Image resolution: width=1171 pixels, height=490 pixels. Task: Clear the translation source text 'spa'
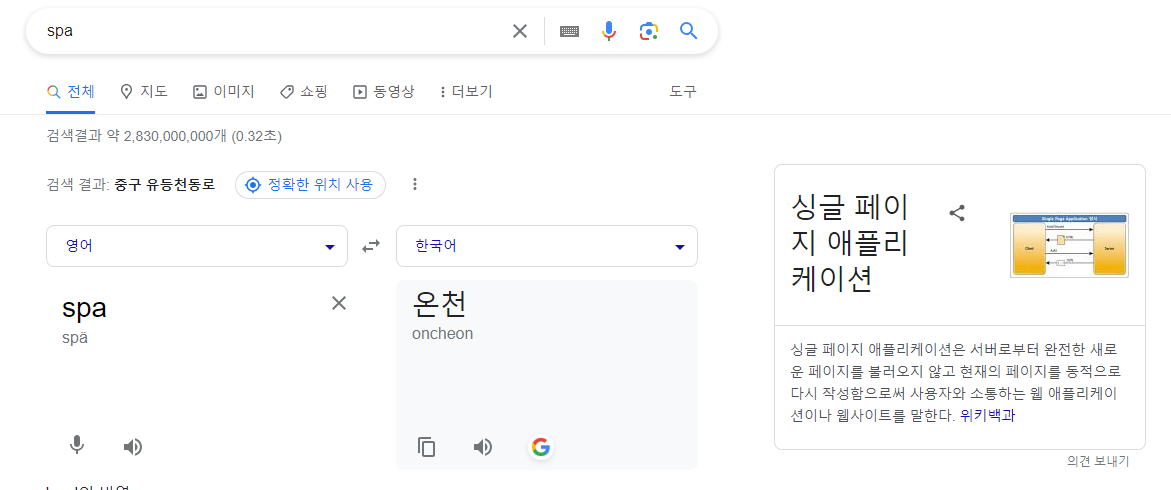coord(339,303)
